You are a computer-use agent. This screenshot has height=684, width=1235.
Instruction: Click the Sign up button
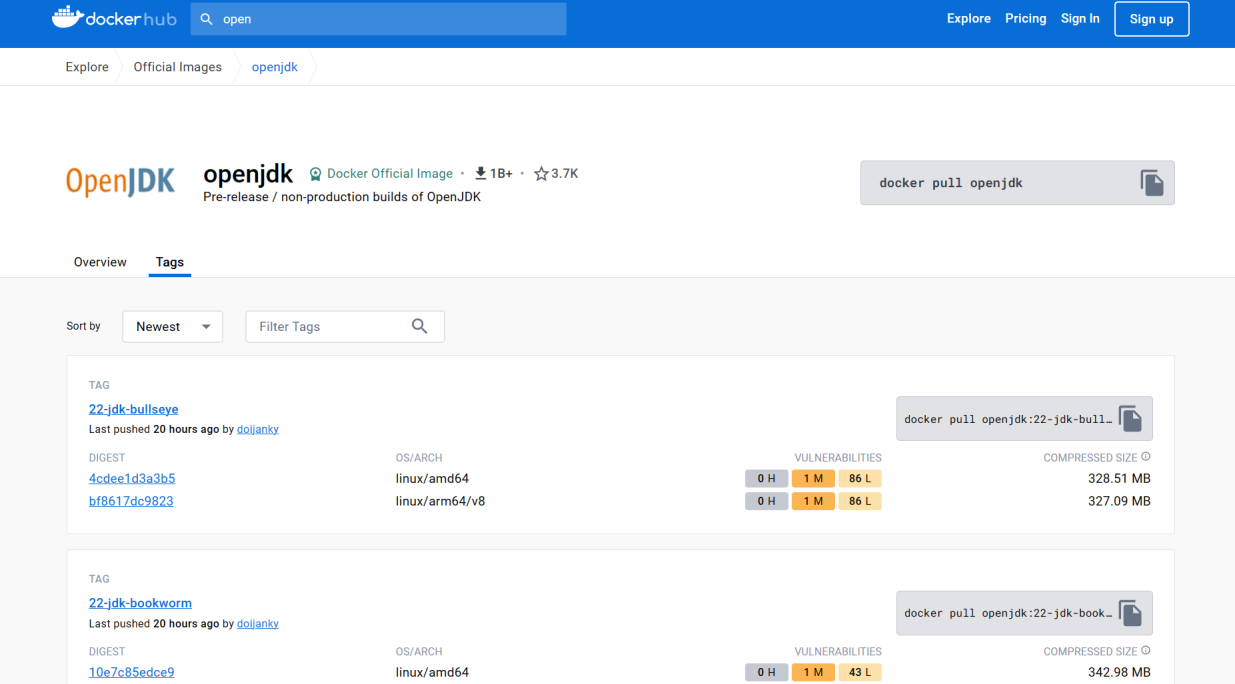tap(1151, 19)
